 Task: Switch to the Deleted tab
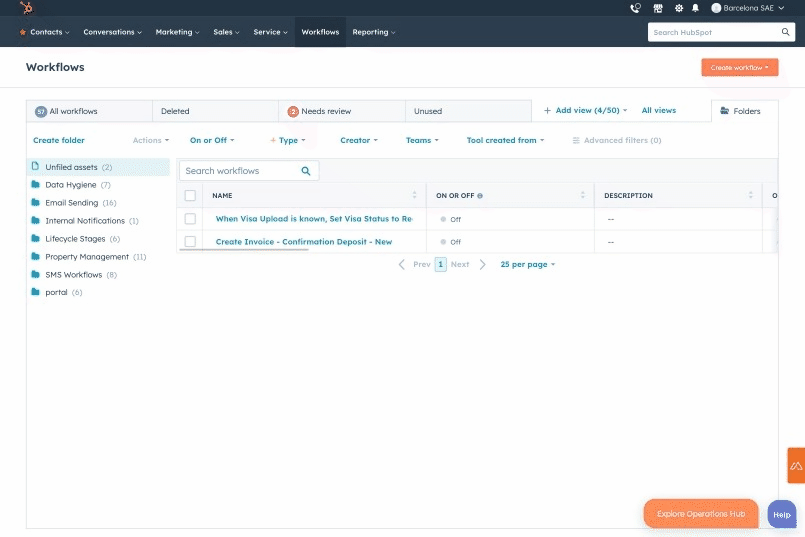tap(216, 111)
